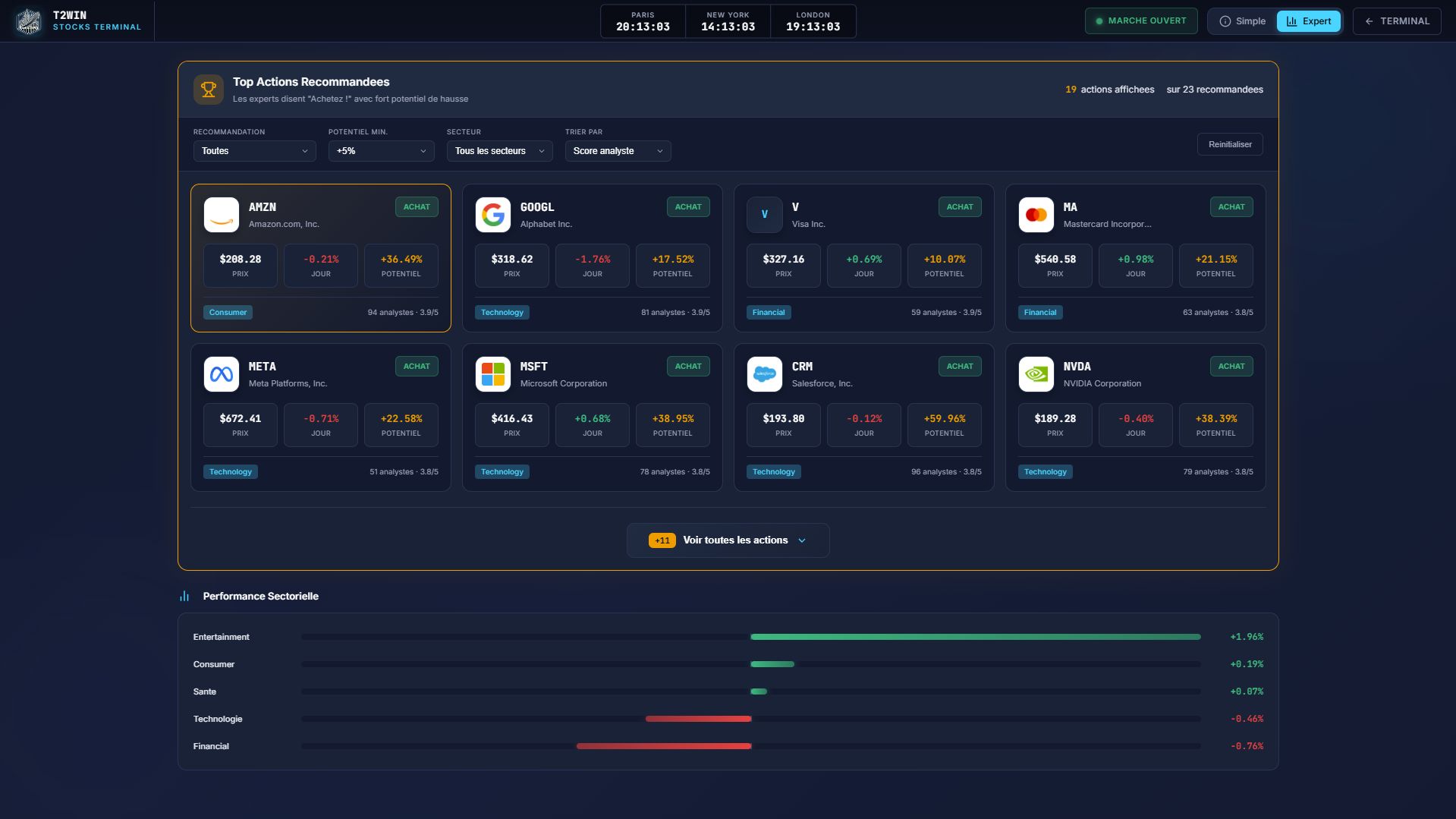
Task: Open the Trier par dropdown Score analyste
Action: [618, 151]
